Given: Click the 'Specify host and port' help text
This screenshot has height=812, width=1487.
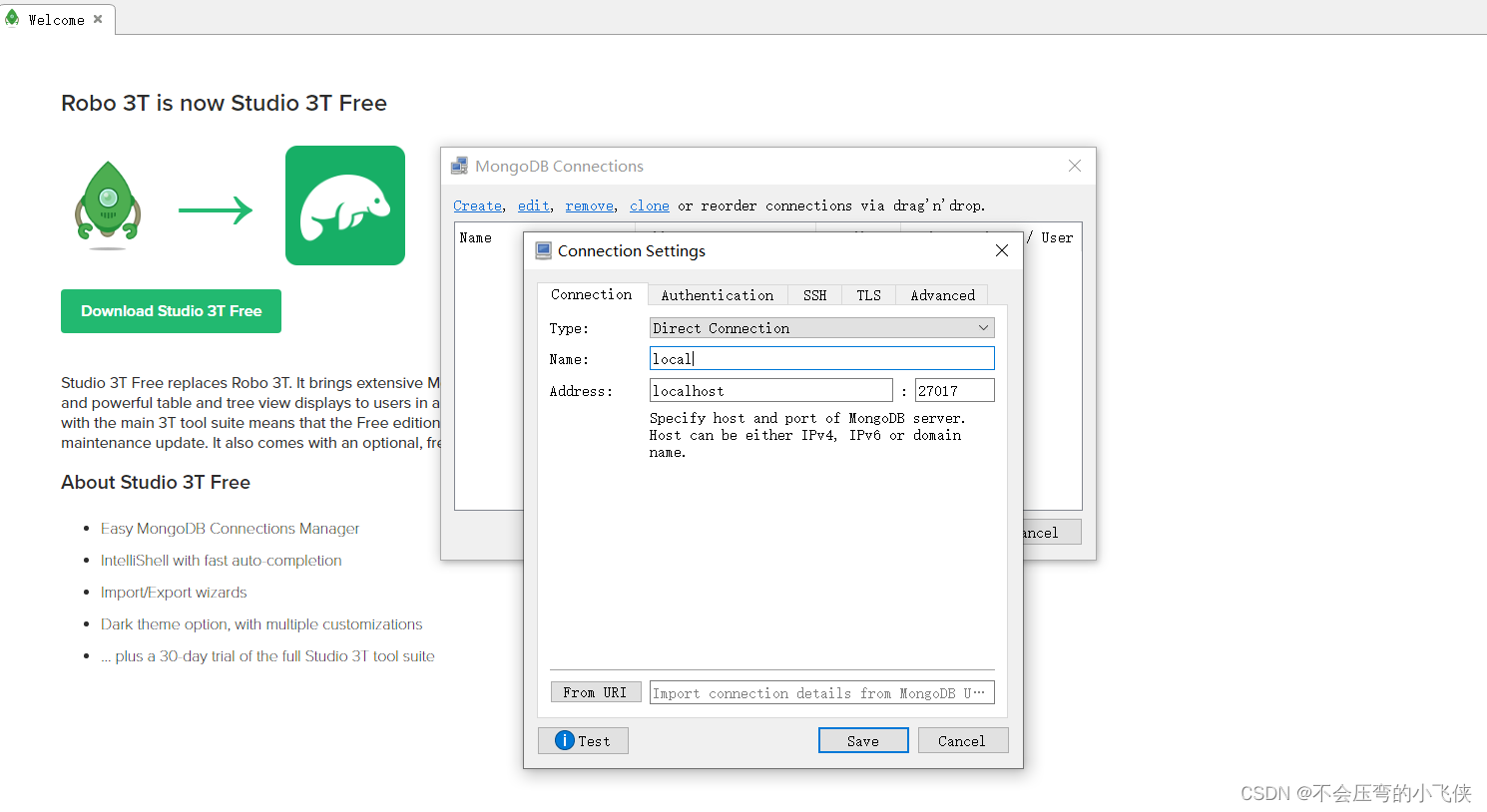Looking at the screenshot, I should coord(807,435).
